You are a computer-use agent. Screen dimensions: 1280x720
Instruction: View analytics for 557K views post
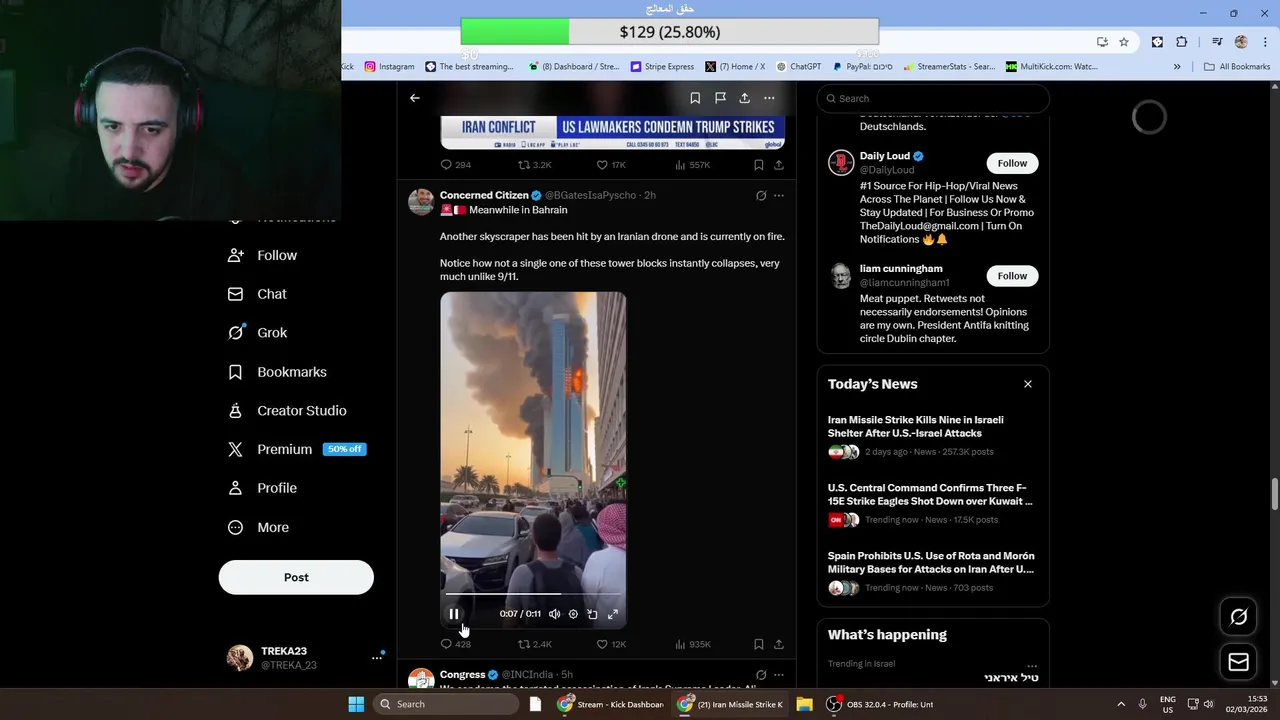point(692,165)
